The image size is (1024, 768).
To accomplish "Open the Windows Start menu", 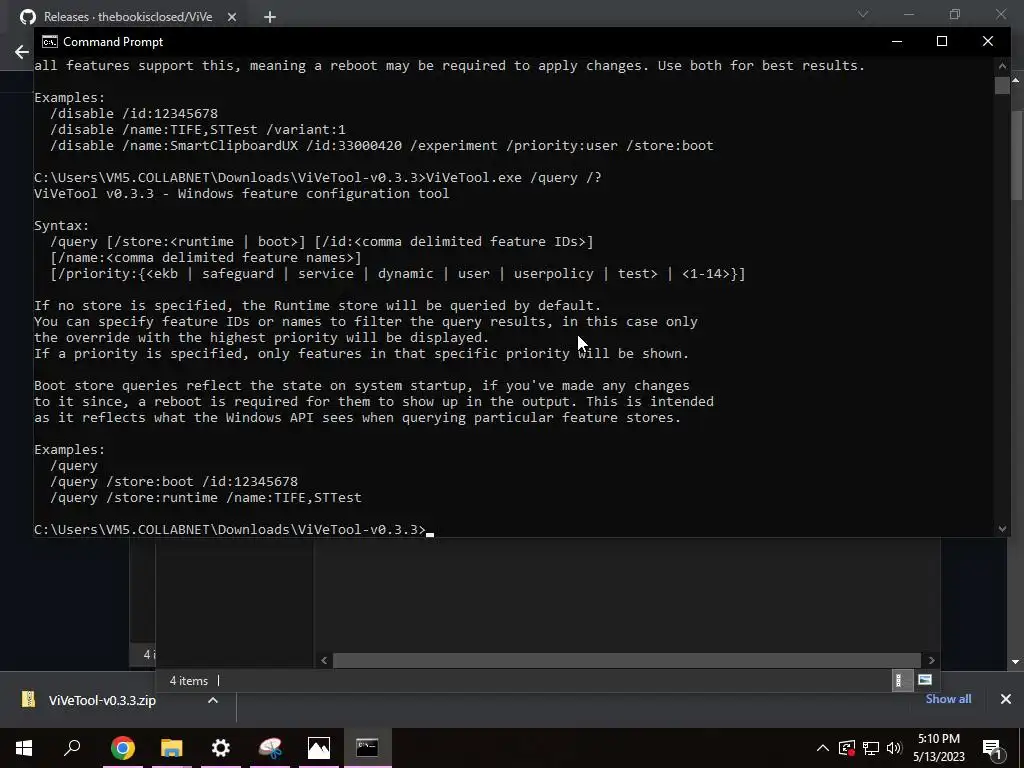I will 24,748.
